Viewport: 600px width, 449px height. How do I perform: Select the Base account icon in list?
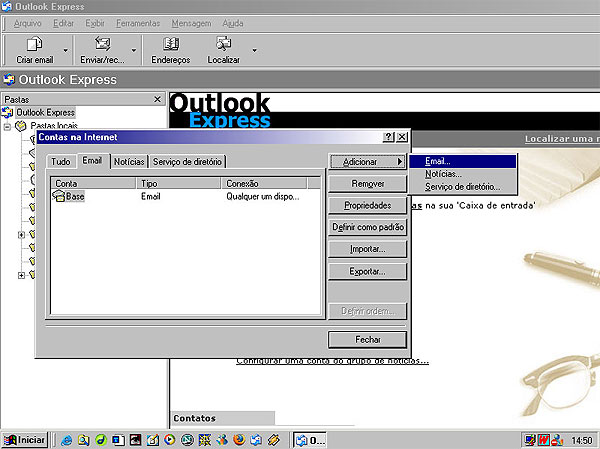(58, 197)
